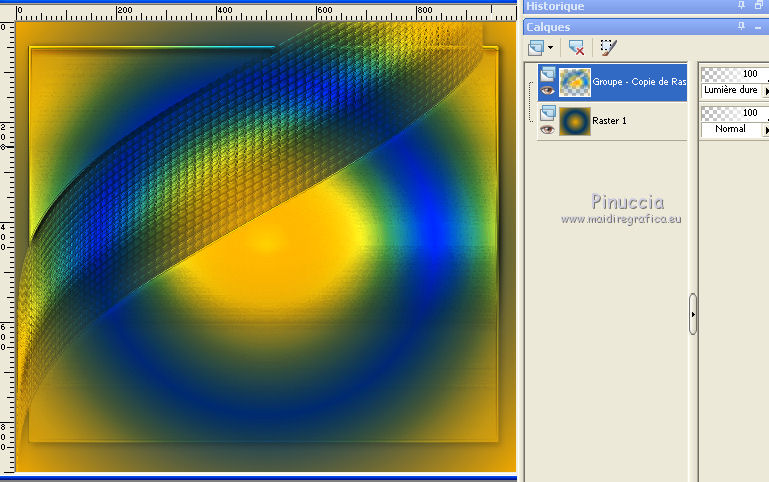Adjust the opacity slider of the Groupe layer
Image resolution: width=769 pixels, height=482 pixels.
(735, 74)
